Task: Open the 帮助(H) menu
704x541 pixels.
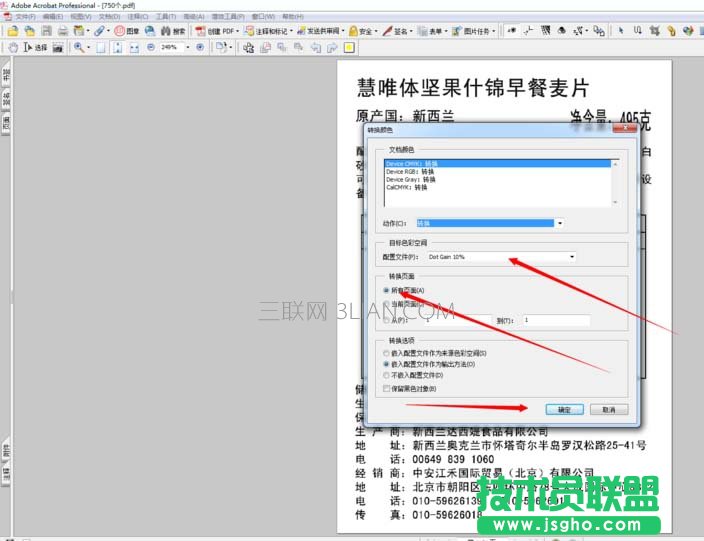Action: click(293, 17)
